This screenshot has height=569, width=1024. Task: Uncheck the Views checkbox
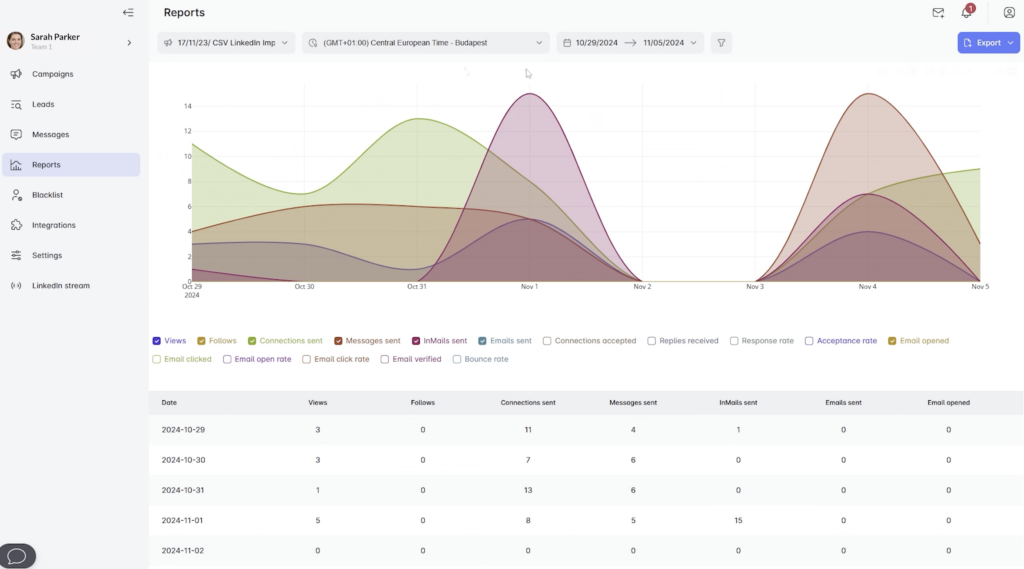coord(157,341)
